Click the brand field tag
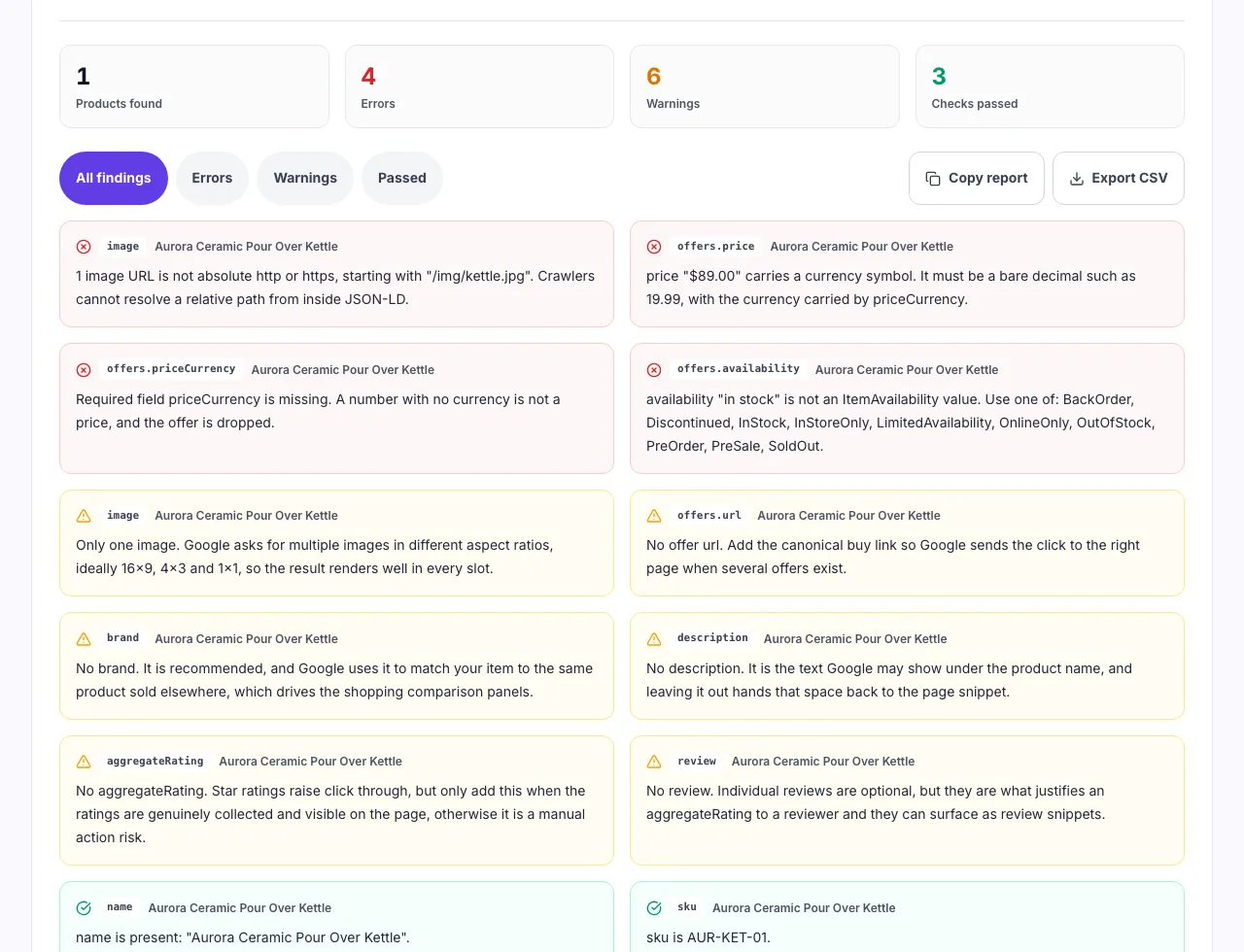Screen dimensions: 1244x952 point(123,638)
